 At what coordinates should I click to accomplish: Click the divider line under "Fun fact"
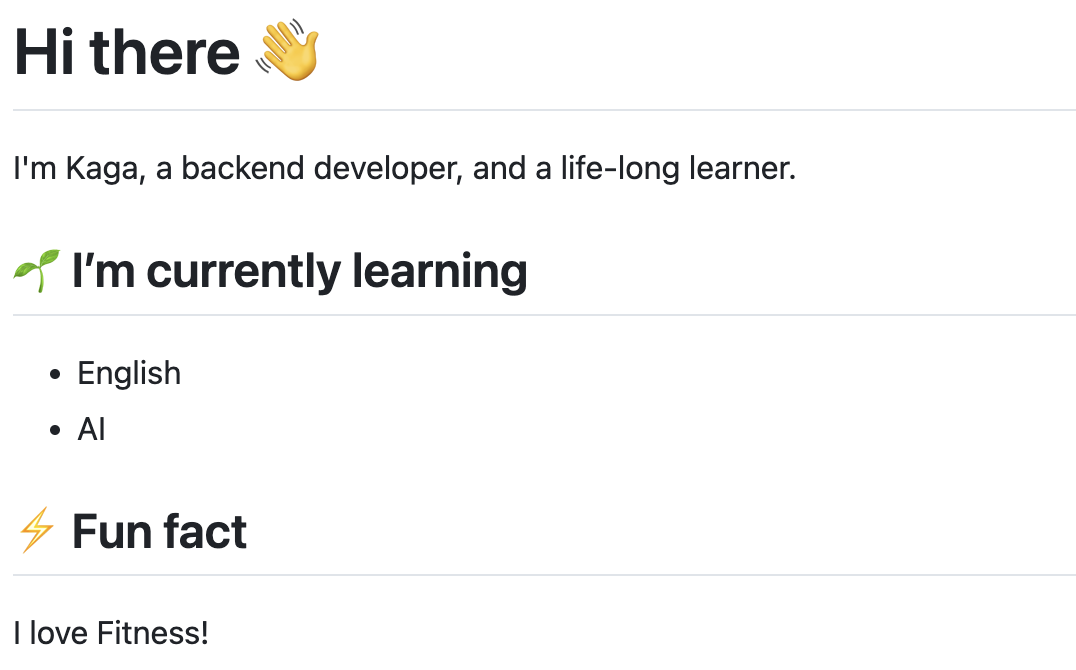[544, 575]
